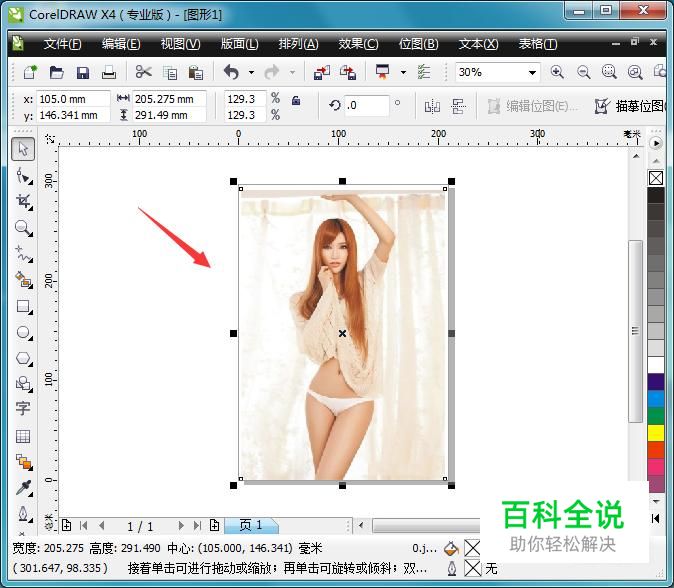Select the Rectangle tool
The width and height of the screenshot is (674, 588).
[x=24, y=306]
